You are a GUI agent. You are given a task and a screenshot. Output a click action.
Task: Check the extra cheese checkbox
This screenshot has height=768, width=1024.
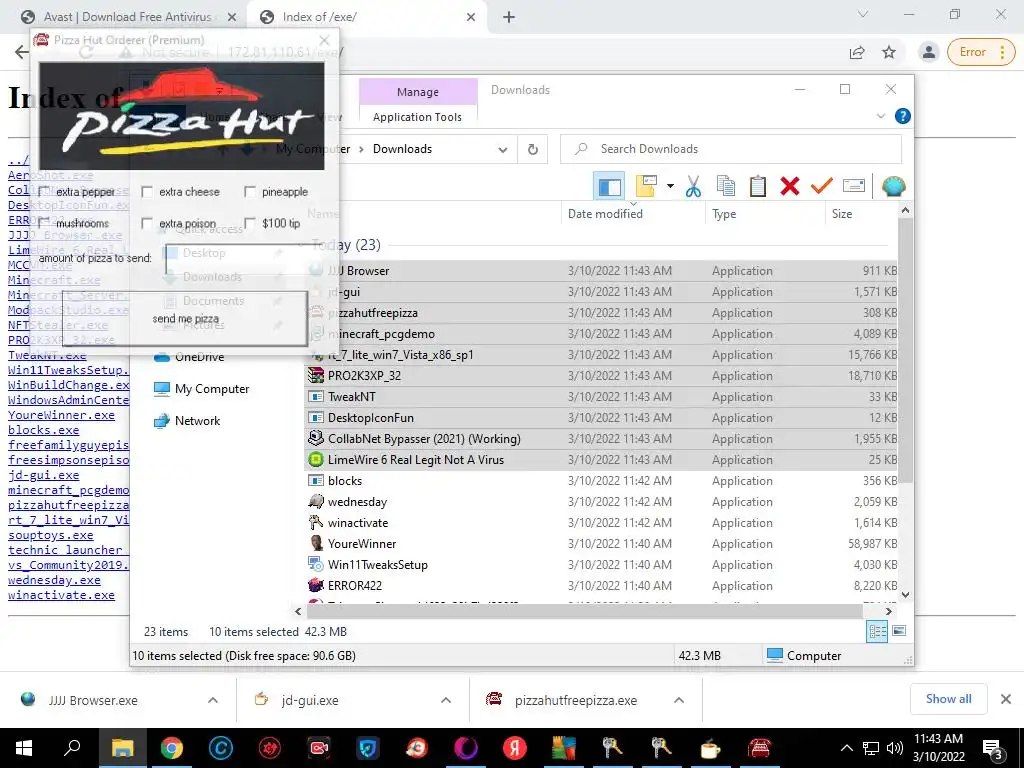(x=147, y=192)
